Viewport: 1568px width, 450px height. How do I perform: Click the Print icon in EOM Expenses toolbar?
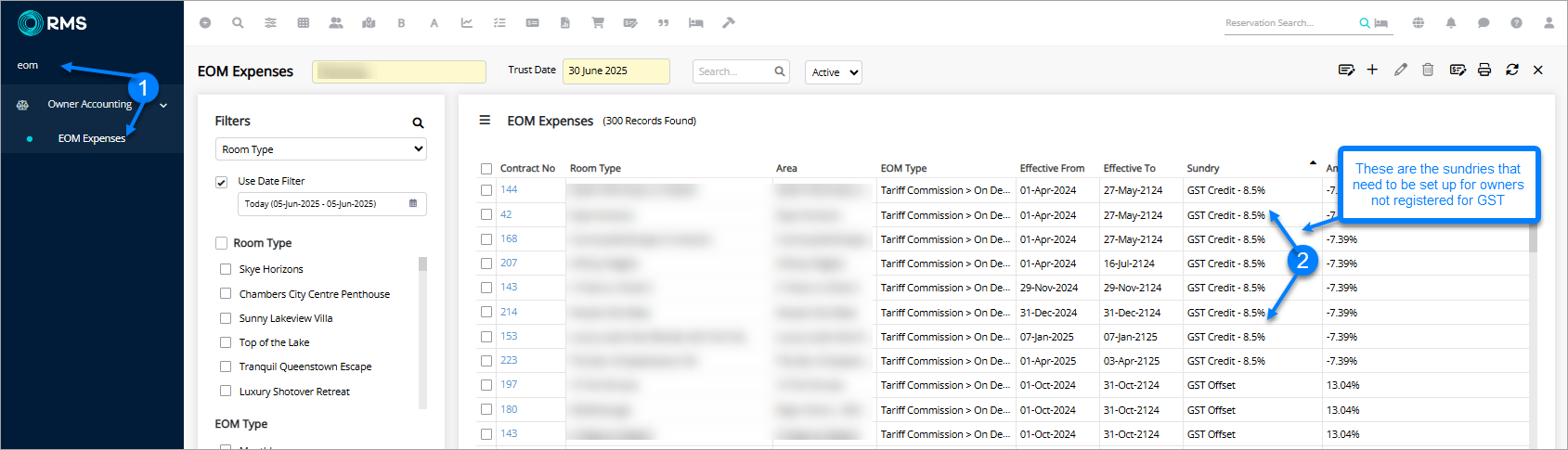[x=1484, y=71]
